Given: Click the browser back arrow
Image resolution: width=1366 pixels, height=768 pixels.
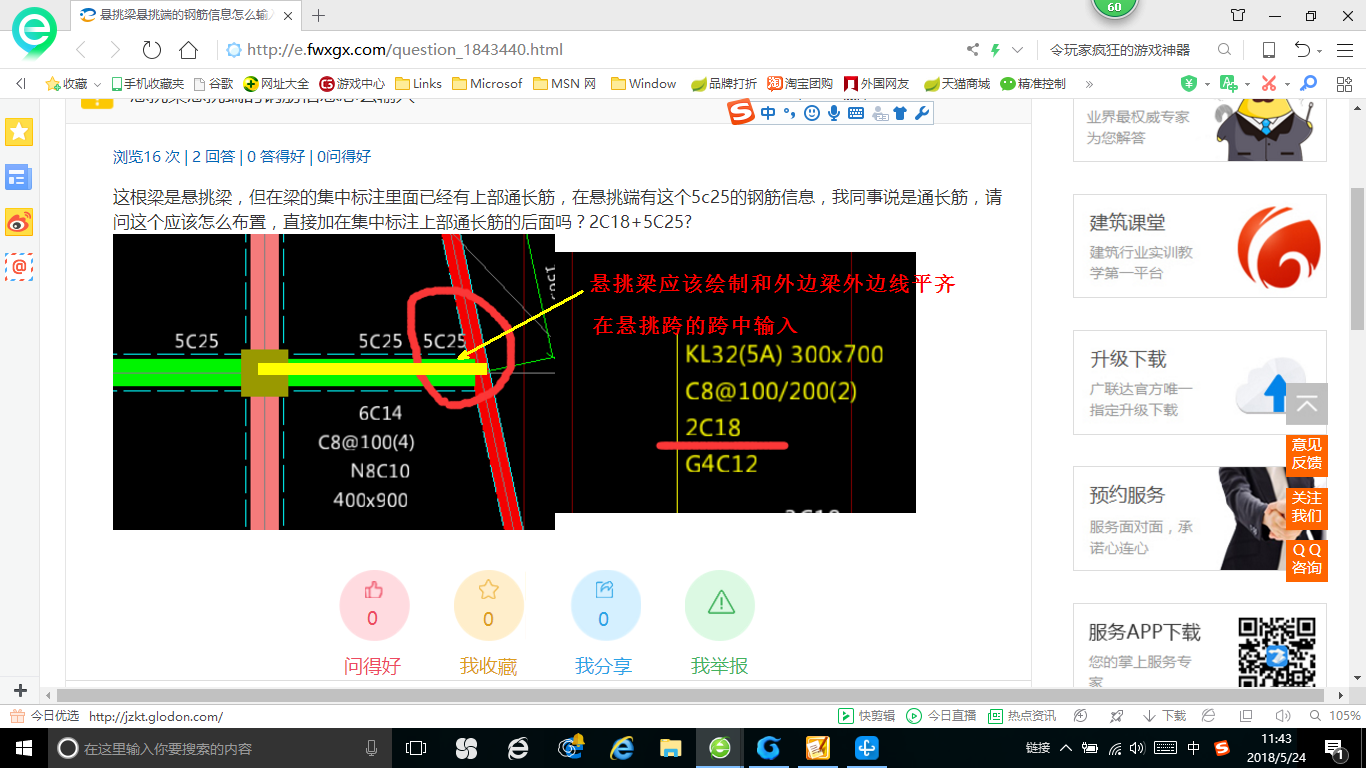Looking at the screenshot, I should pos(81,50).
